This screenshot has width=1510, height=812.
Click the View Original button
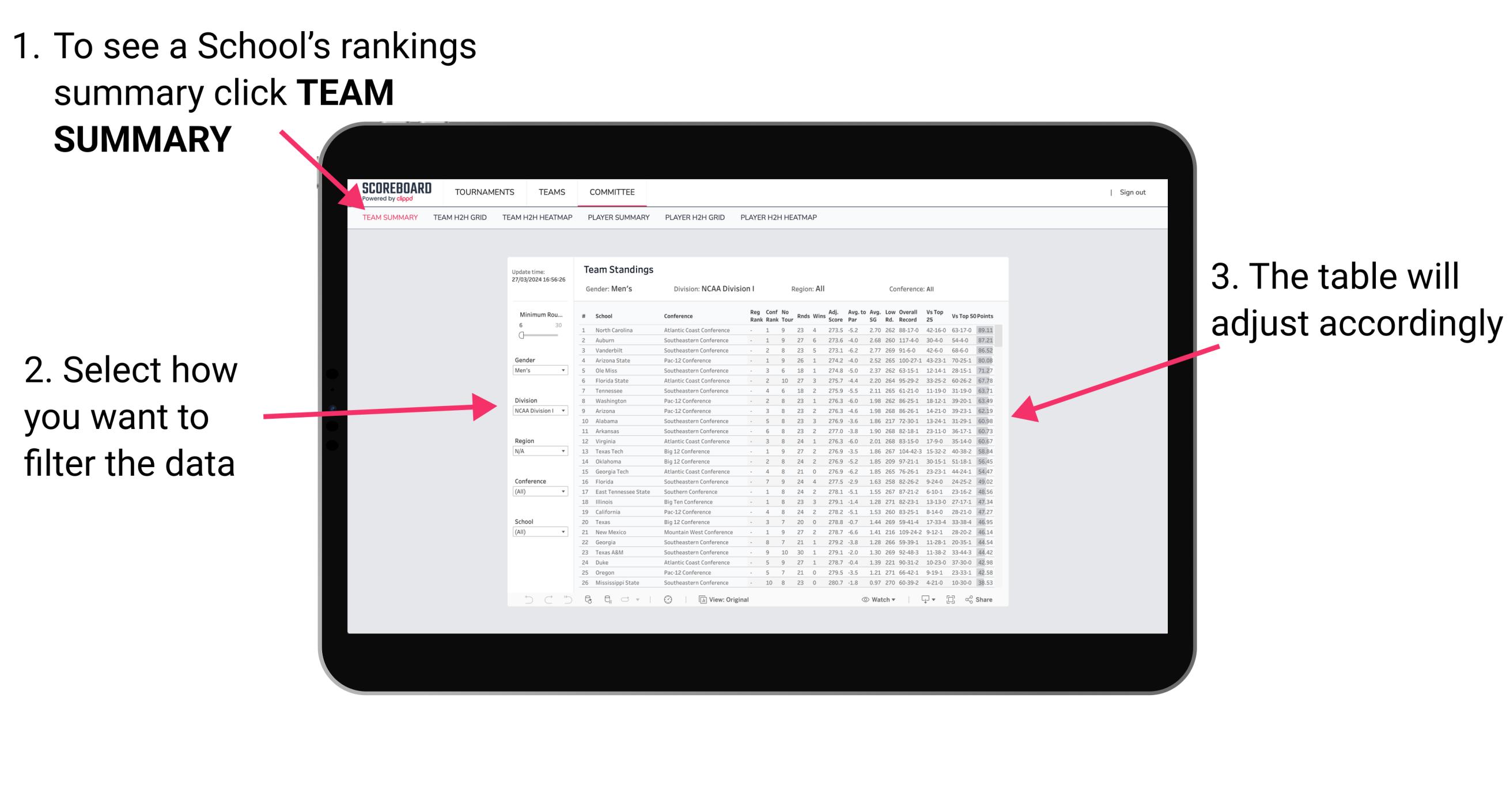pos(728,599)
